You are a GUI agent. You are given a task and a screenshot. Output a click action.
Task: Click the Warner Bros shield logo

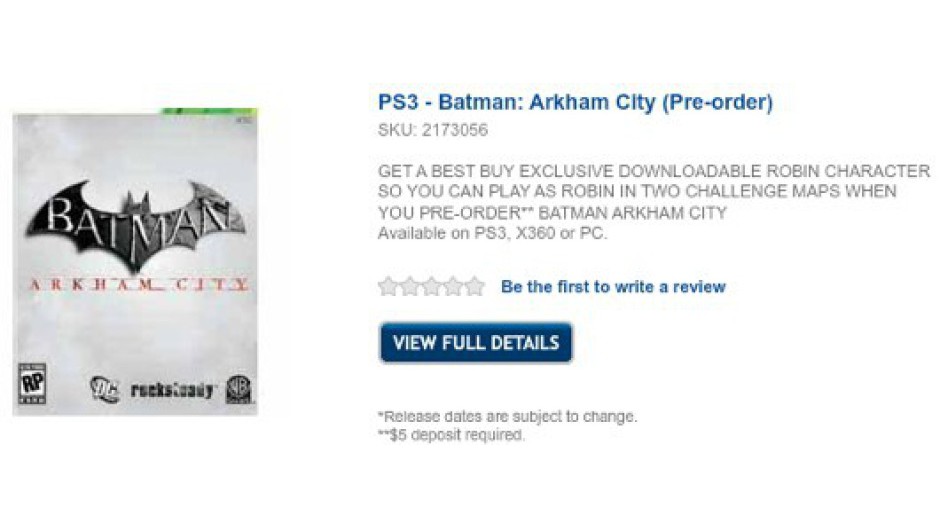238,388
